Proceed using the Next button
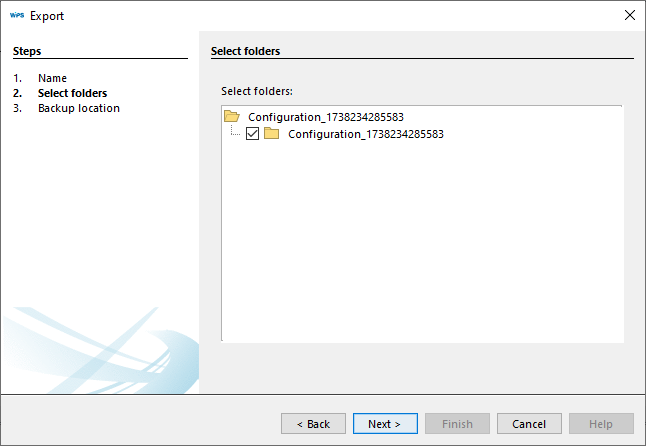Viewport: 646px width, 446px height. 385,424
